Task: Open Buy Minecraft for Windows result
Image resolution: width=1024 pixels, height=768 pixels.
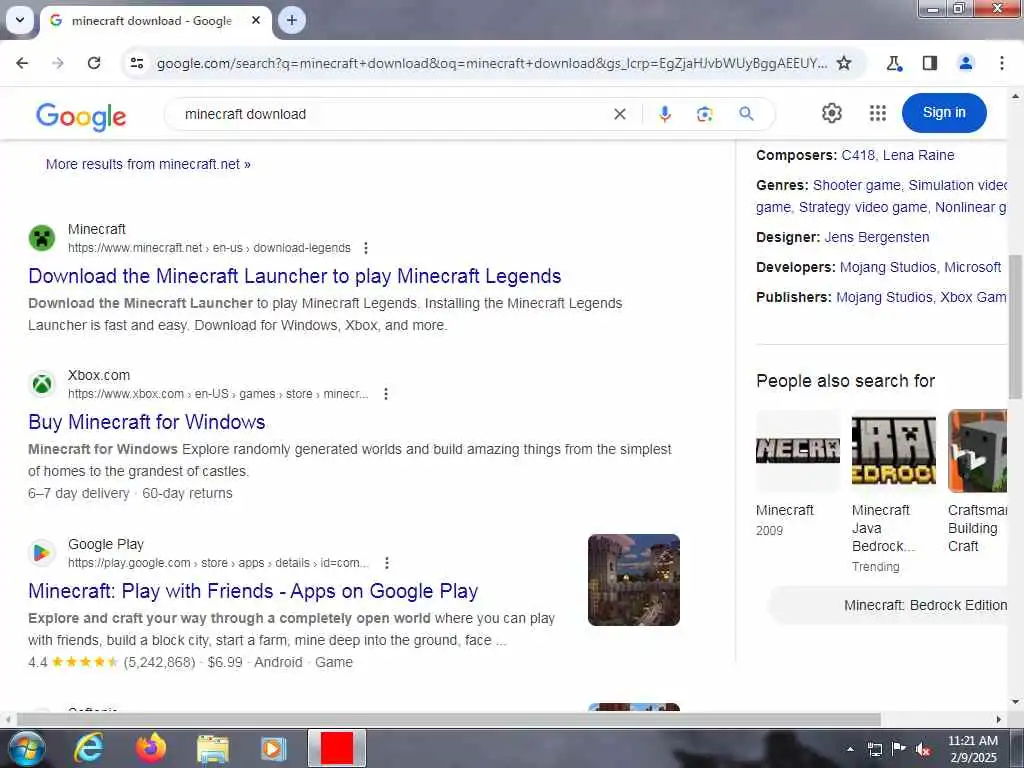Action: coord(147,422)
